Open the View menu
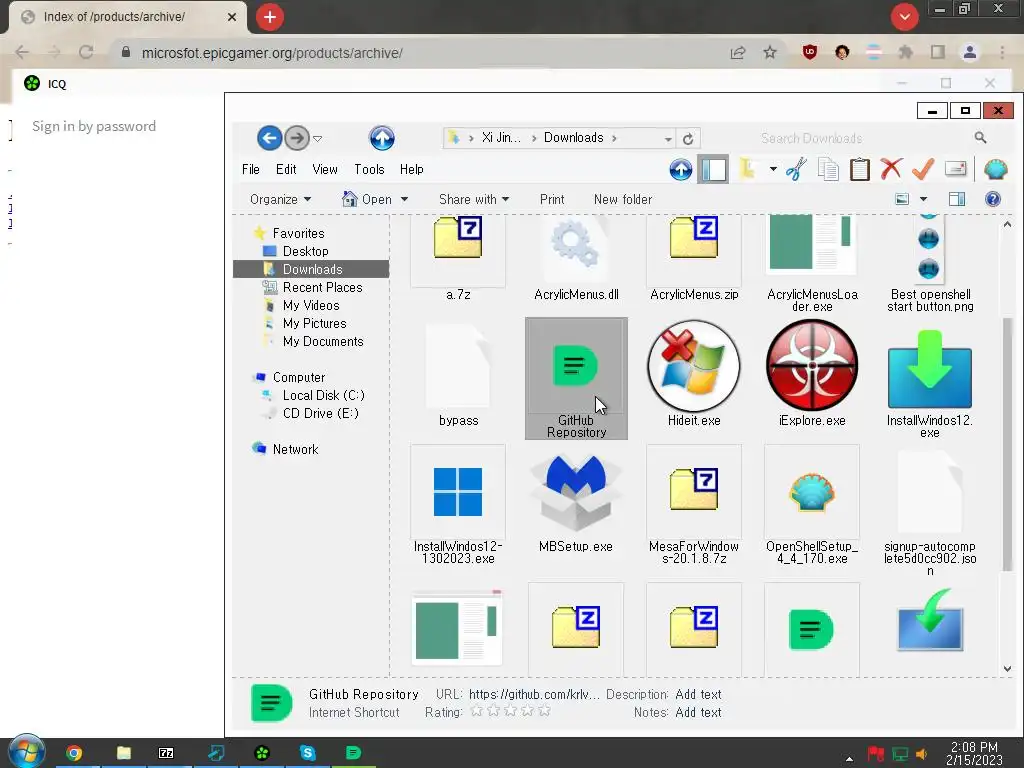 click(x=325, y=169)
